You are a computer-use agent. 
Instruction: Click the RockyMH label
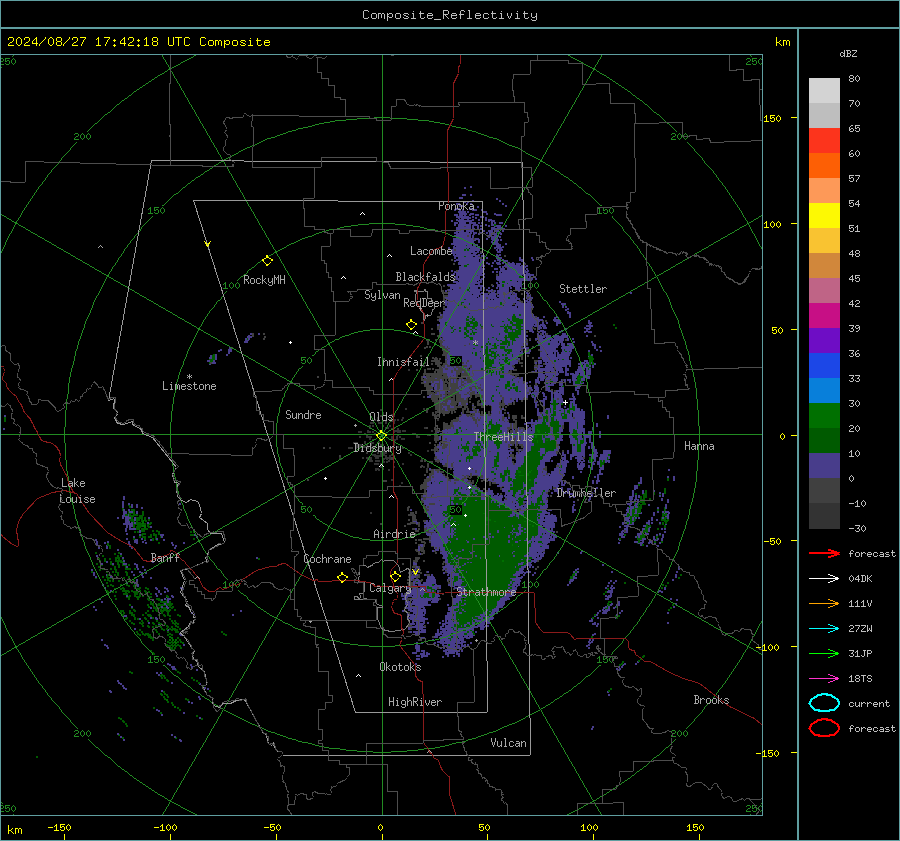[264, 280]
